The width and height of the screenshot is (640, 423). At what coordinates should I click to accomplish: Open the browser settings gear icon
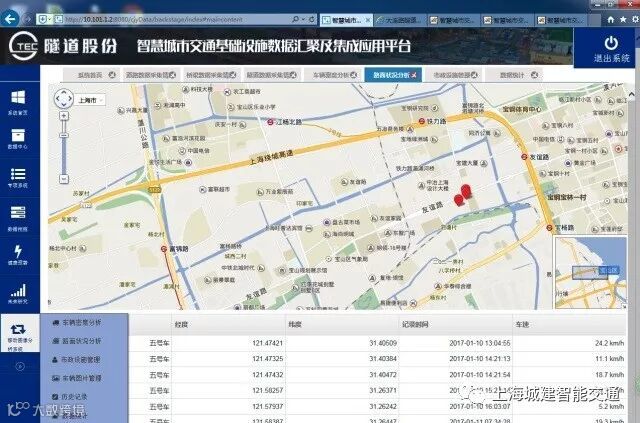tap(636, 19)
